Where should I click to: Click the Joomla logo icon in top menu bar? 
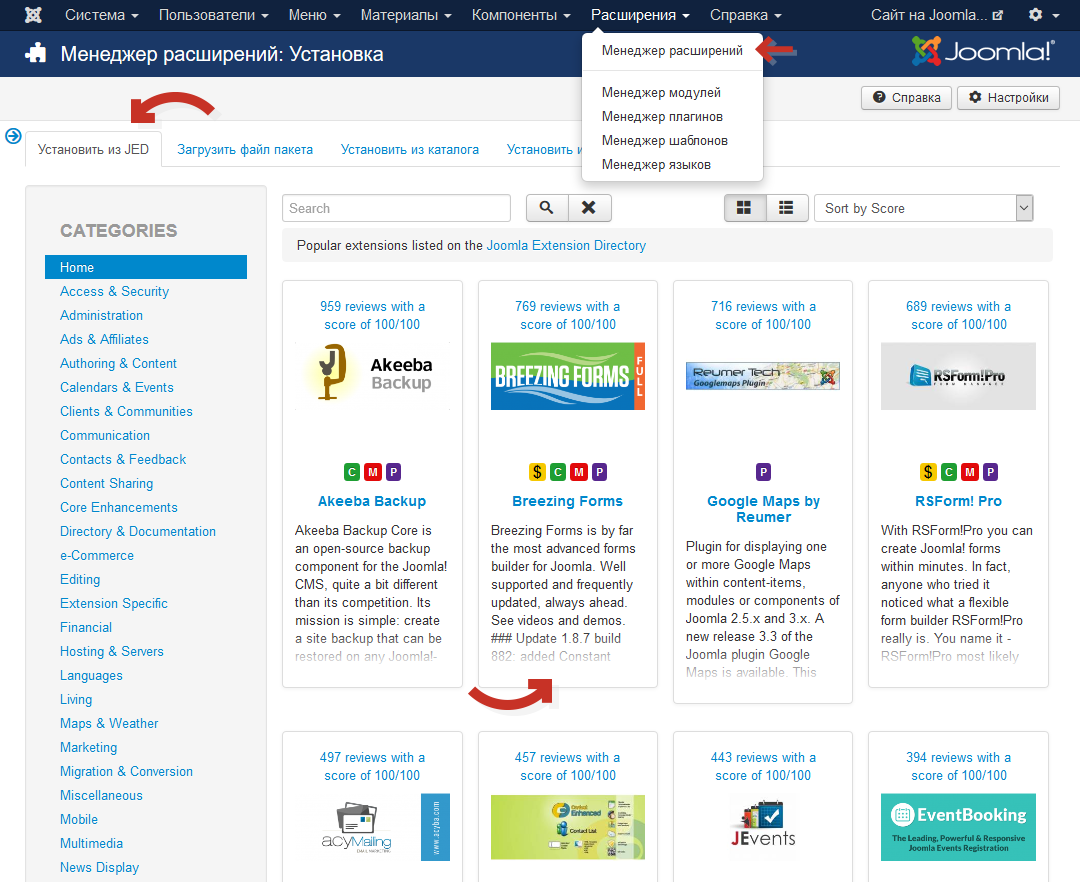click(x=33, y=15)
